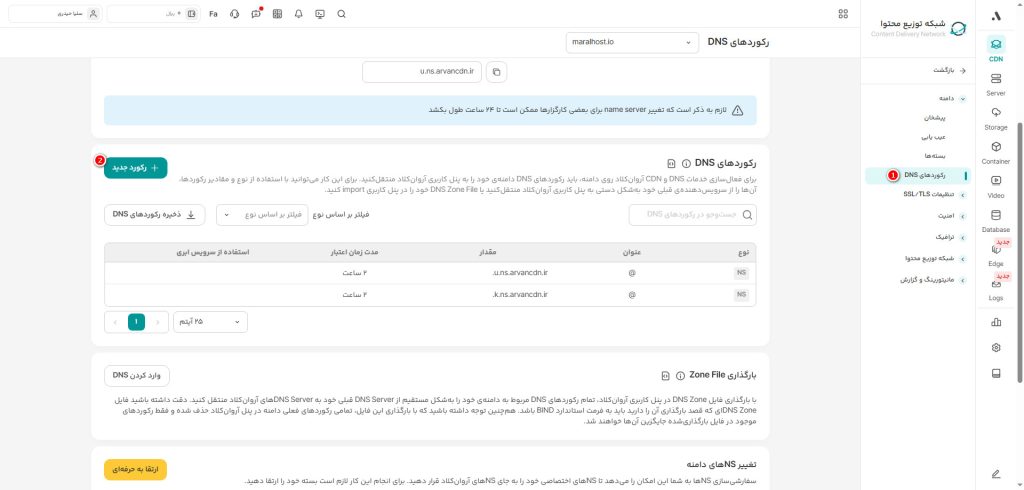
Task: Click the u.ns.arvancdn.ir nameserver text field
Action: tap(422, 72)
